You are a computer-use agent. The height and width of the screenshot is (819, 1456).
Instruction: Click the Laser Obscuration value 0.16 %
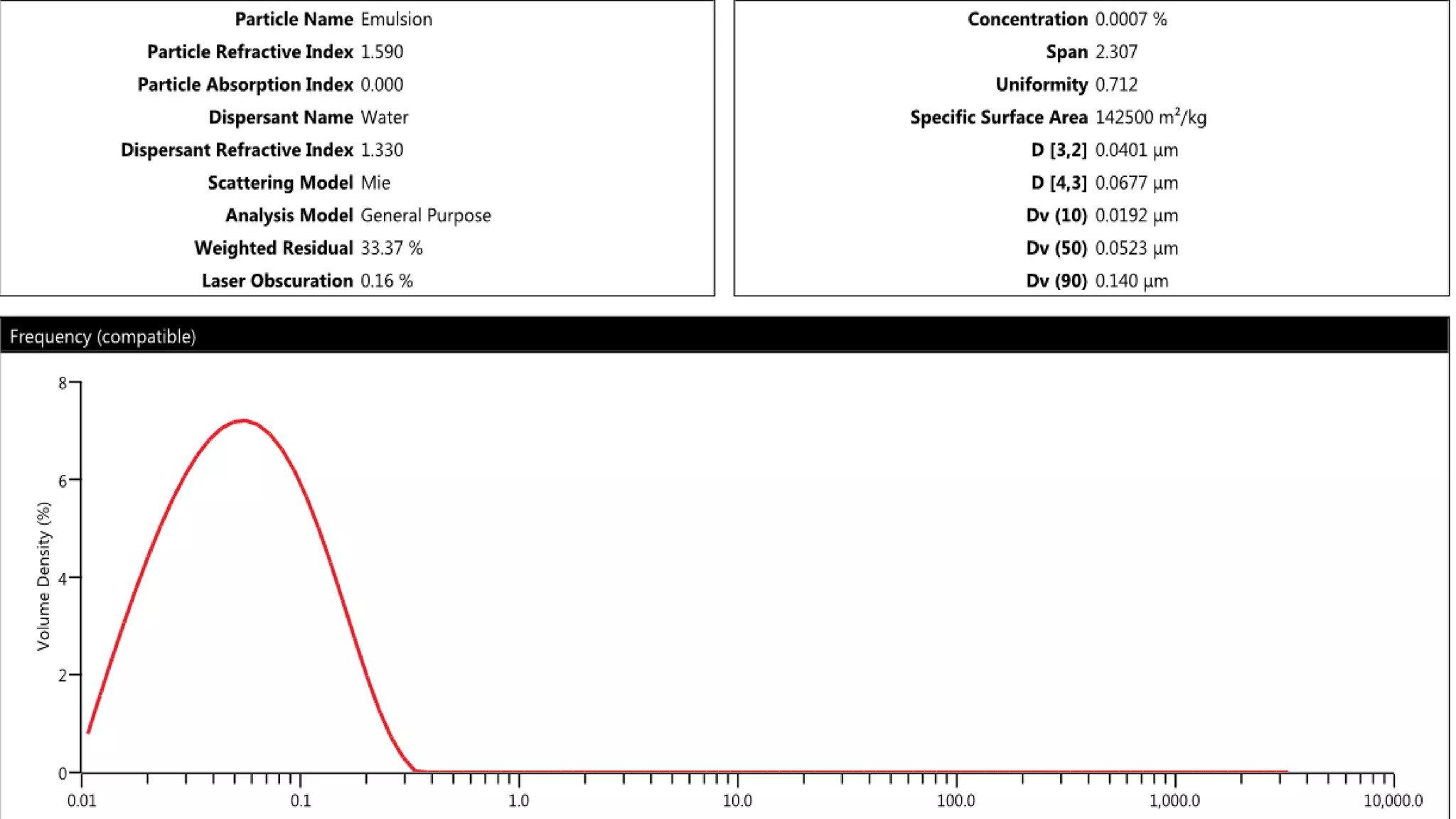click(x=386, y=281)
